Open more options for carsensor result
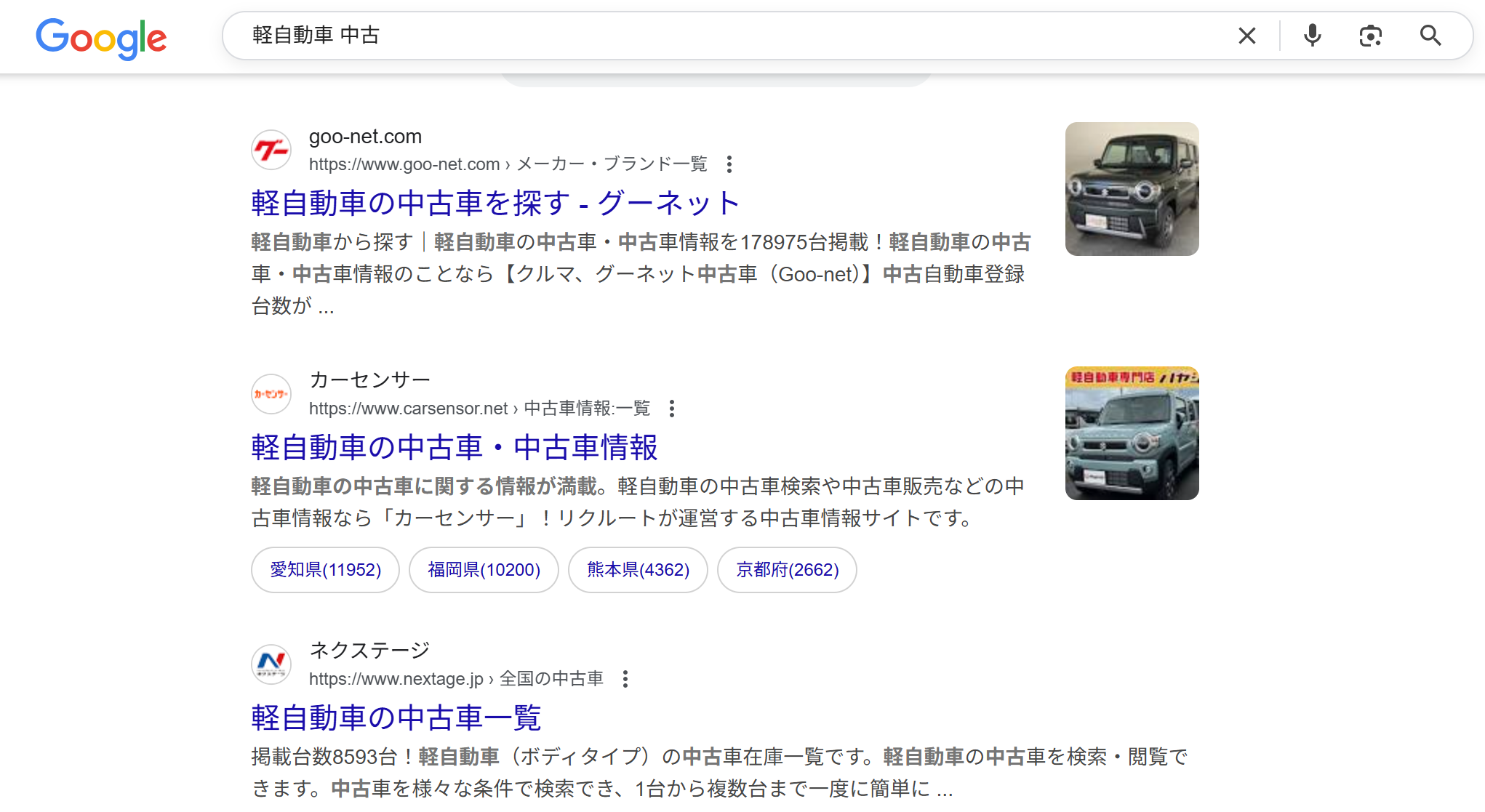Image resolution: width=1485 pixels, height=812 pixels. [672, 409]
